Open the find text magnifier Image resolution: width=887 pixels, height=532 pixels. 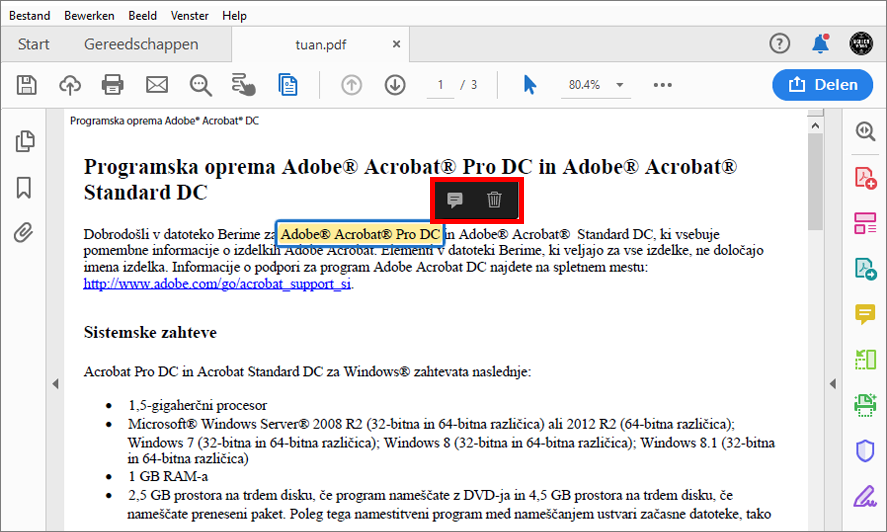pos(200,85)
